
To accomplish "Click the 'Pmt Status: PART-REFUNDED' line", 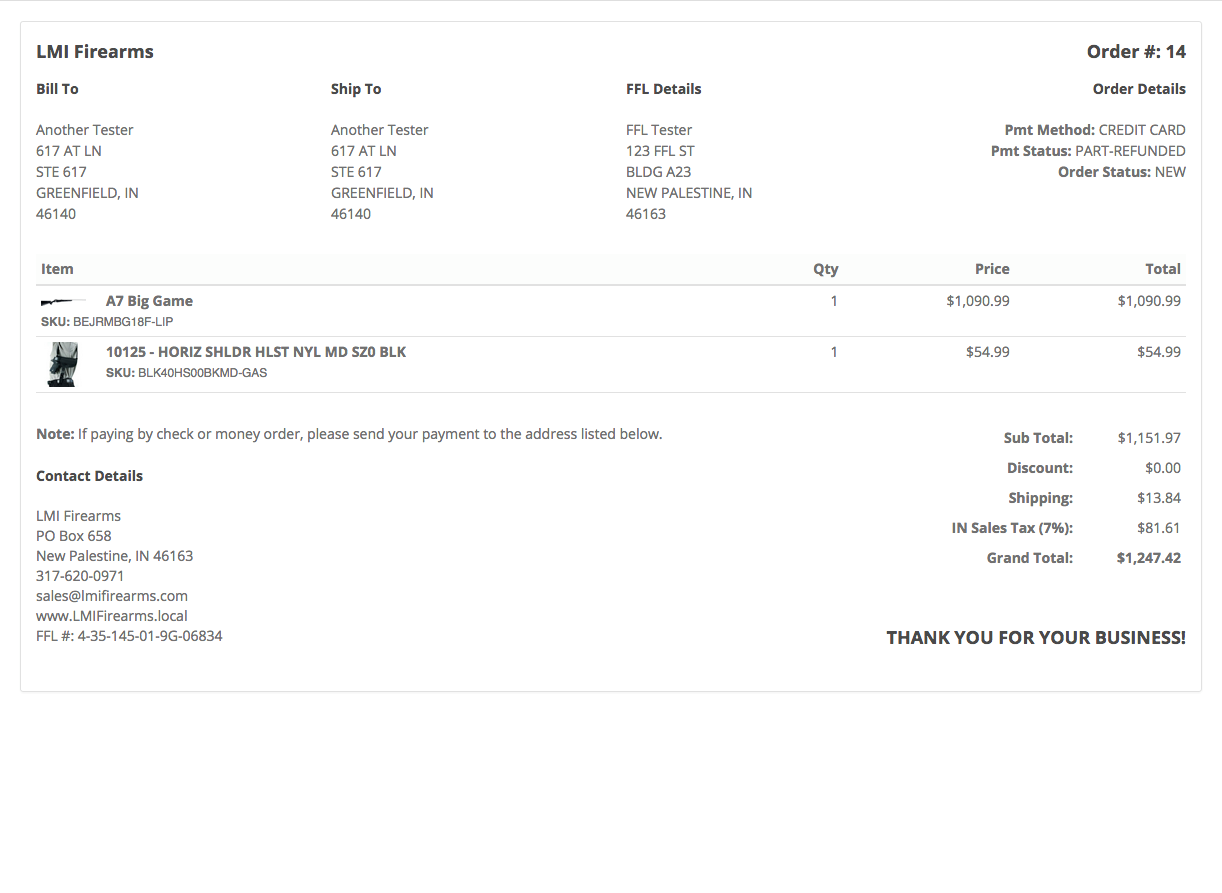I will tap(1089, 151).
